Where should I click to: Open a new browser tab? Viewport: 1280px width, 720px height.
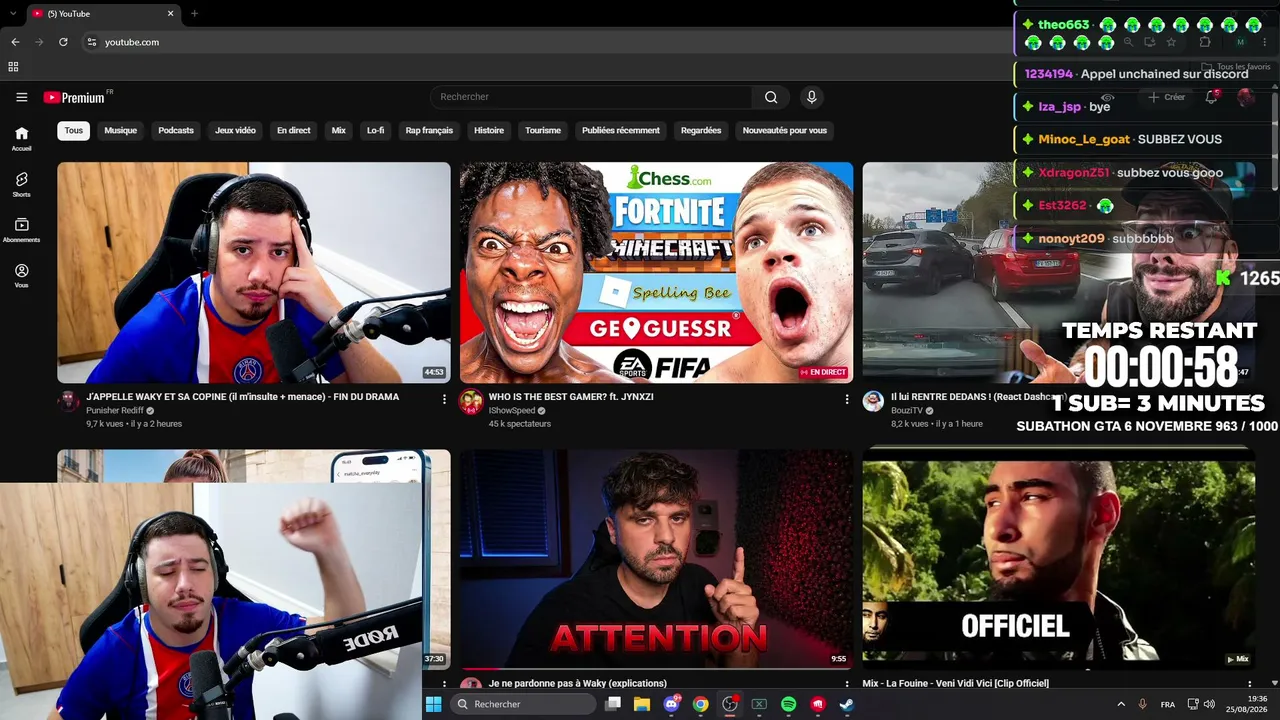click(194, 14)
